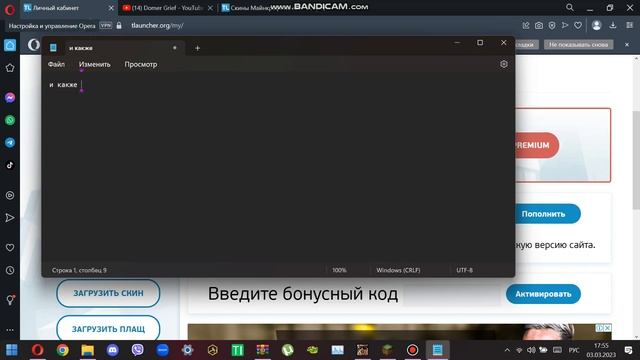Launch Viber from the taskbar
Image resolution: width=640 pixels, height=360 pixels.
point(138,350)
